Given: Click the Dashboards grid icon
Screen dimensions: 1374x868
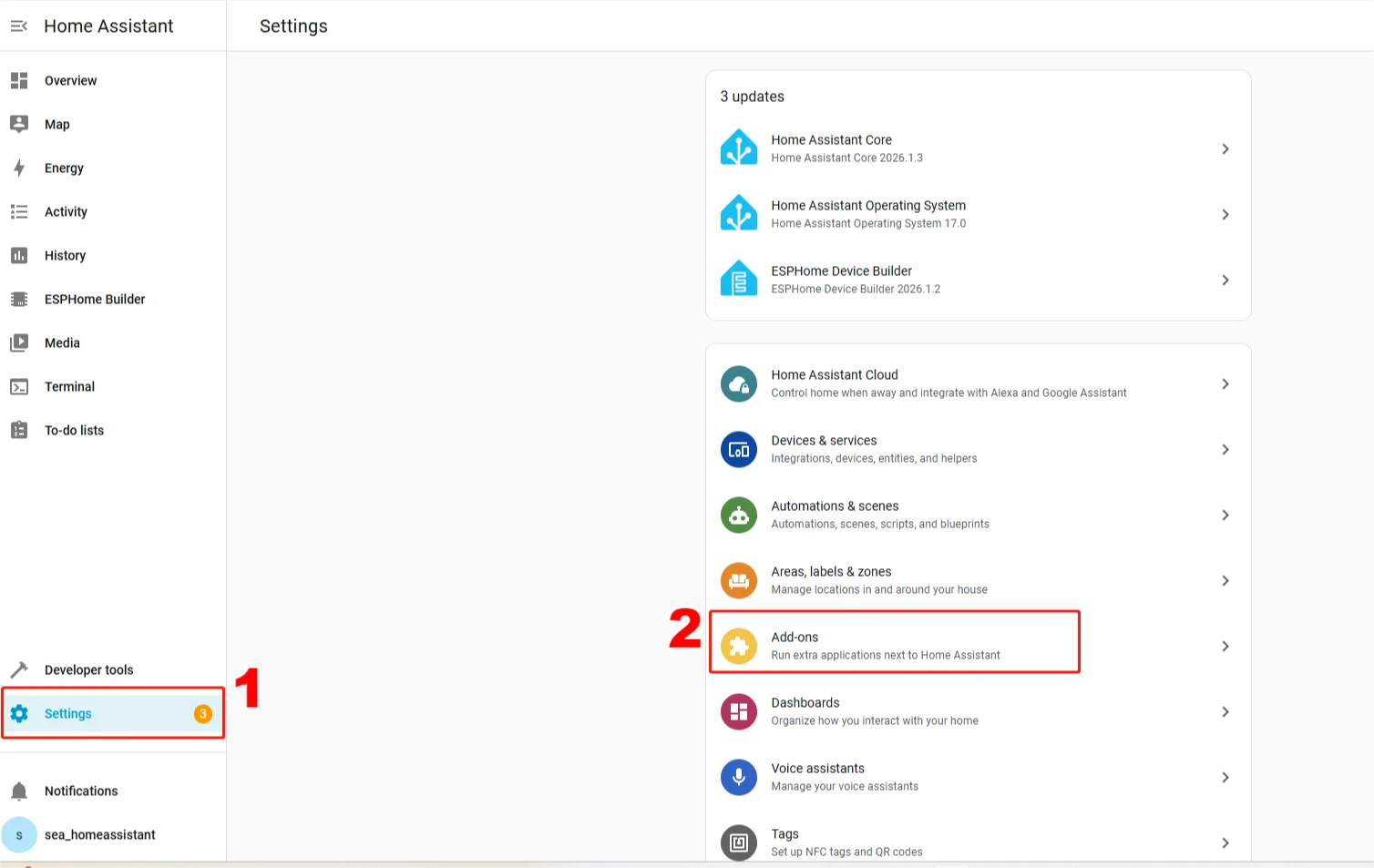Looking at the screenshot, I should [x=738, y=712].
